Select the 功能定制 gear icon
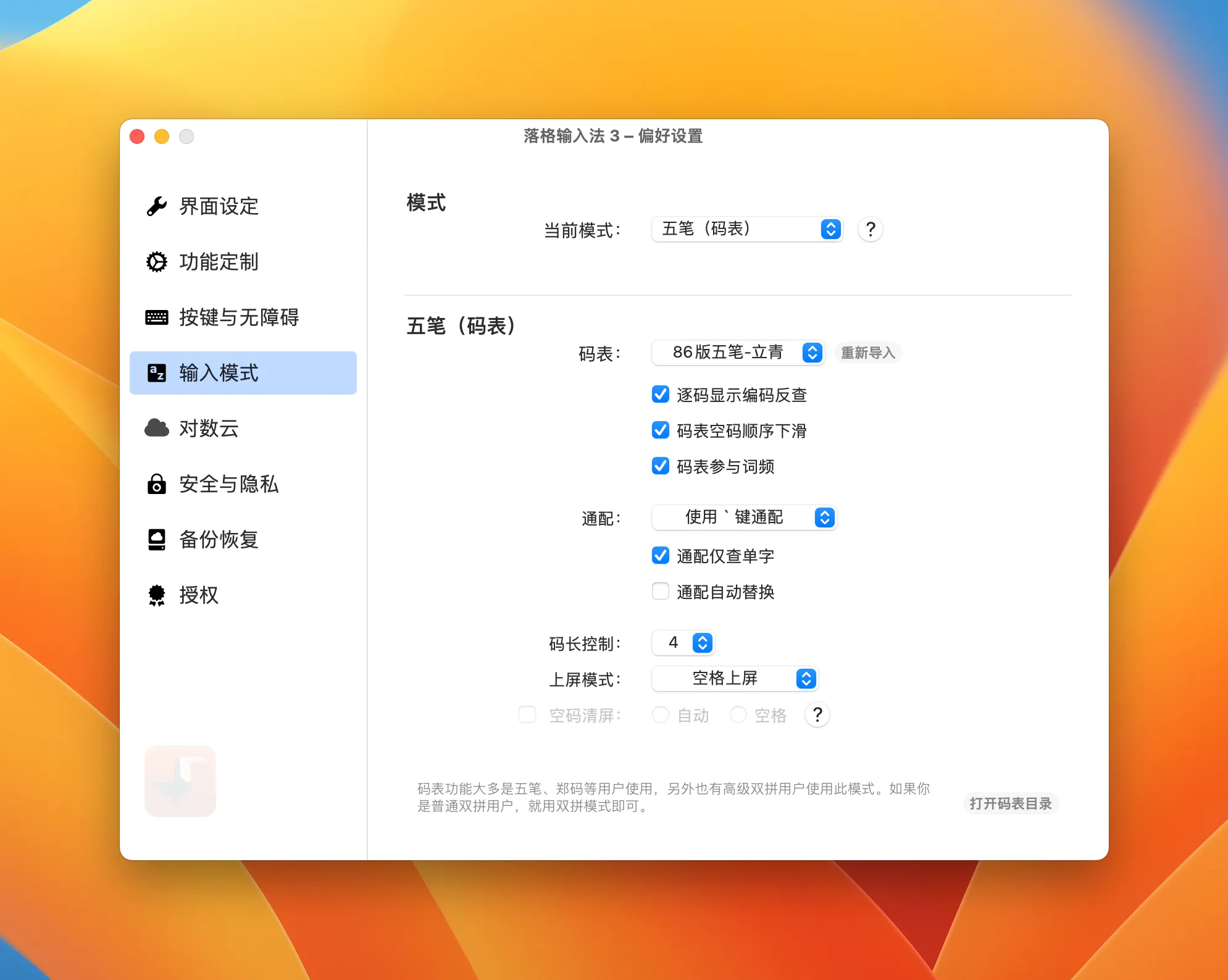1228x980 pixels. click(x=156, y=262)
